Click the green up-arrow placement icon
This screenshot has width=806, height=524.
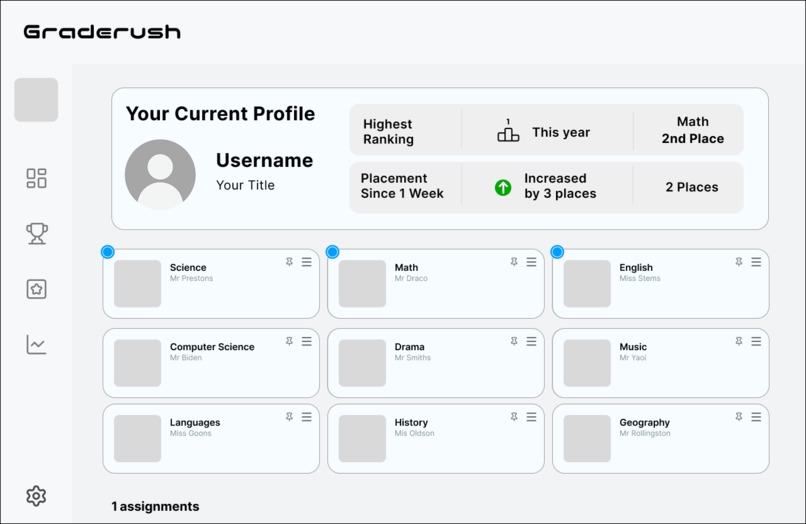[x=503, y=187]
